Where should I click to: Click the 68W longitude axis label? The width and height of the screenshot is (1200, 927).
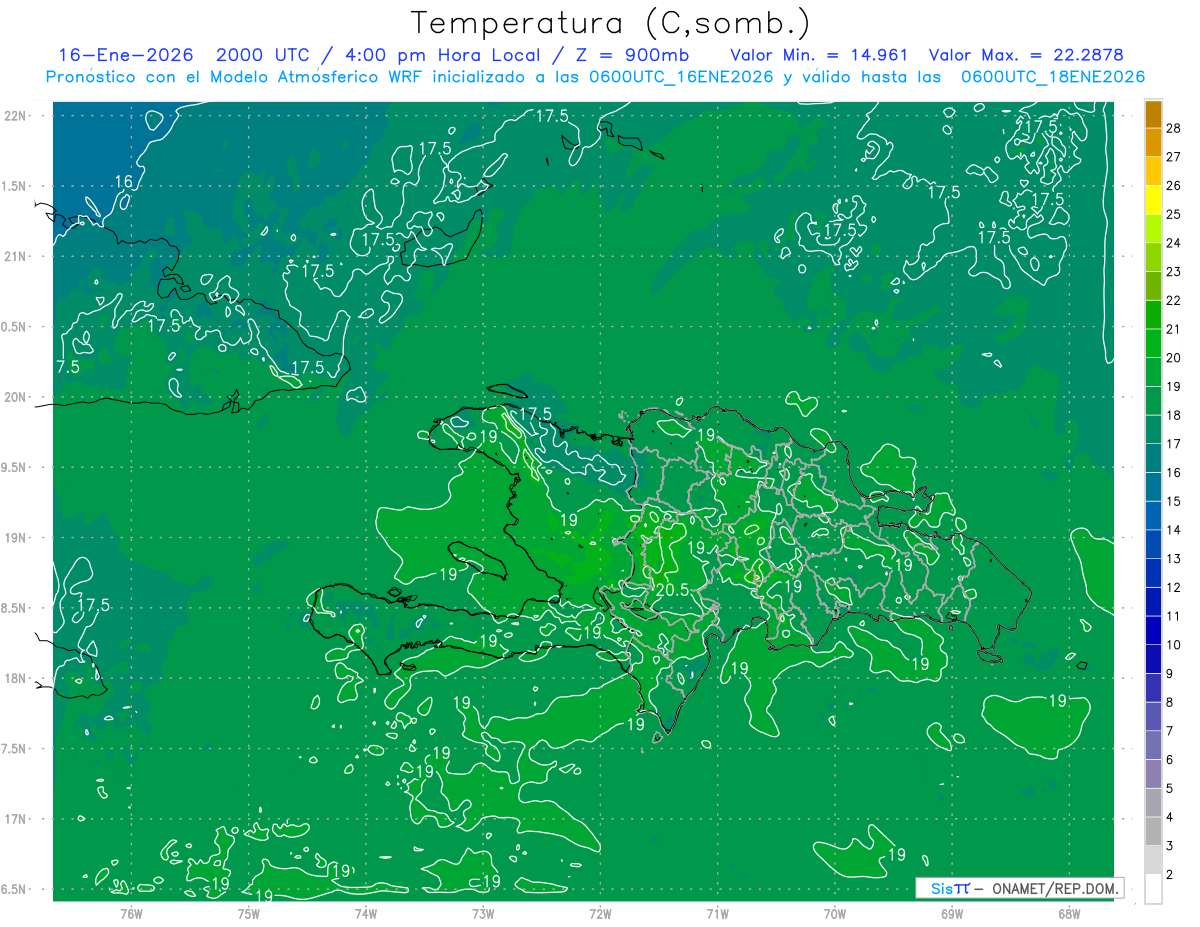[1069, 914]
